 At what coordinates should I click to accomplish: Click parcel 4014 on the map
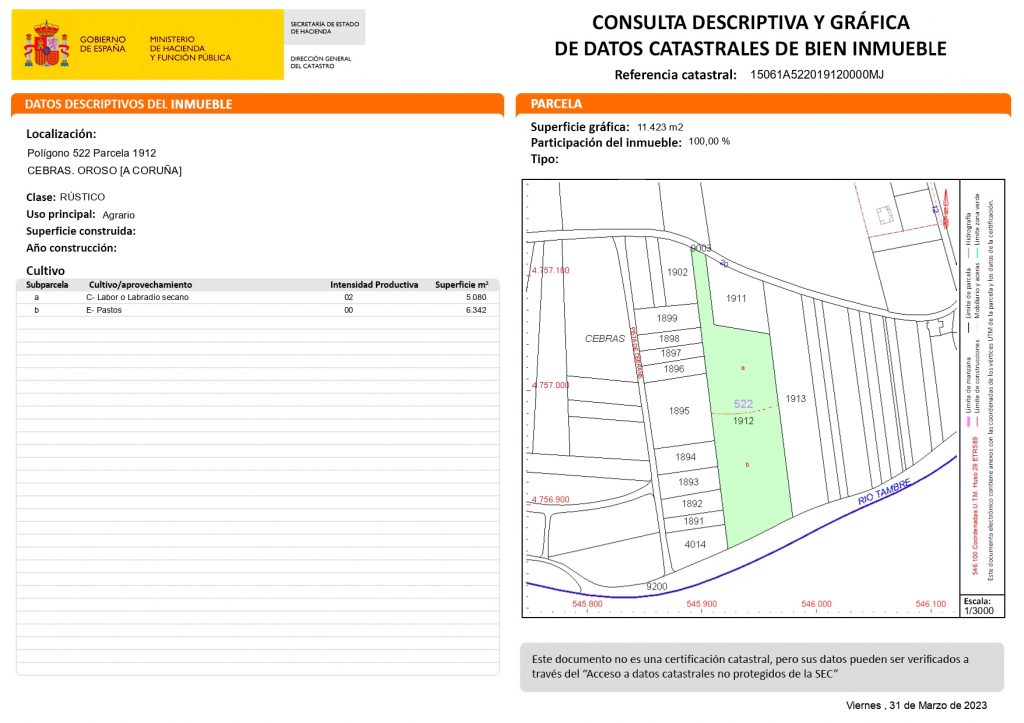(x=695, y=545)
